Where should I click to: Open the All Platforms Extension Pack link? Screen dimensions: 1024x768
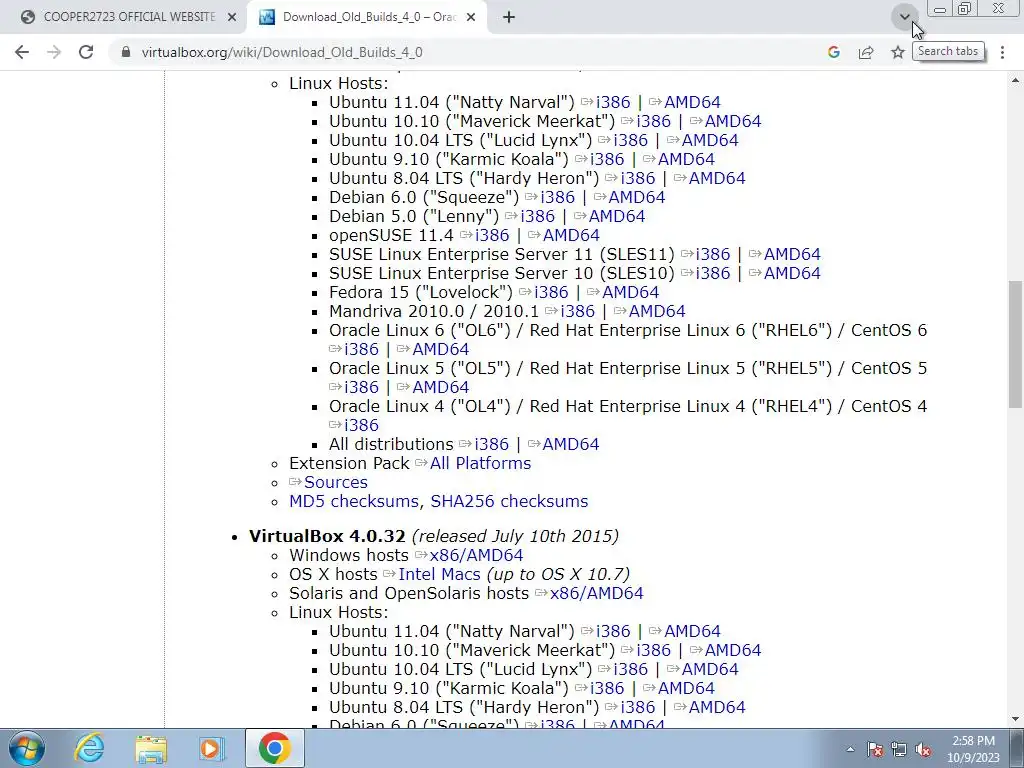pyautogui.click(x=480, y=463)
